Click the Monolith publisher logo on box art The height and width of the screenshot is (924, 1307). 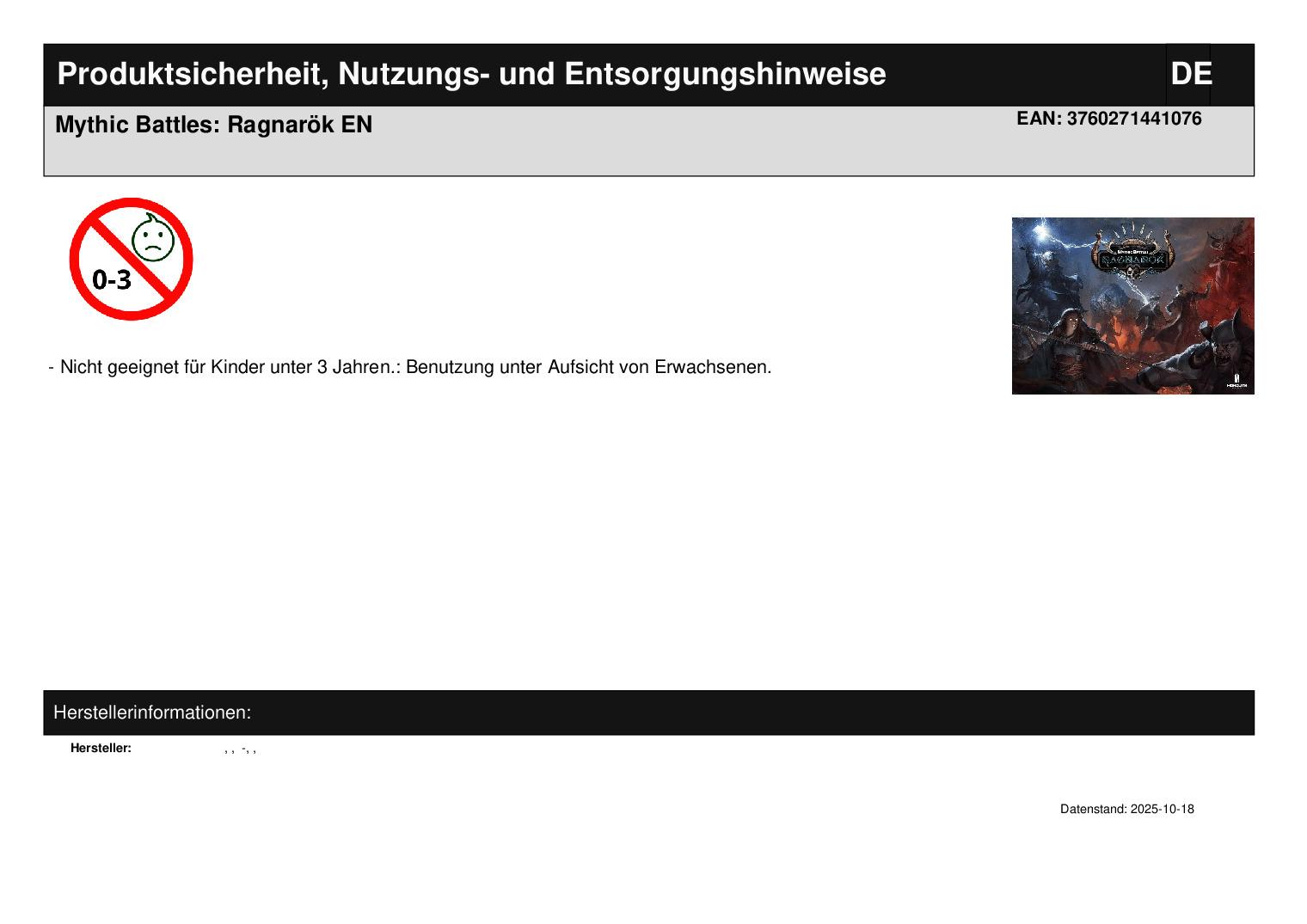pos(1236,381)
